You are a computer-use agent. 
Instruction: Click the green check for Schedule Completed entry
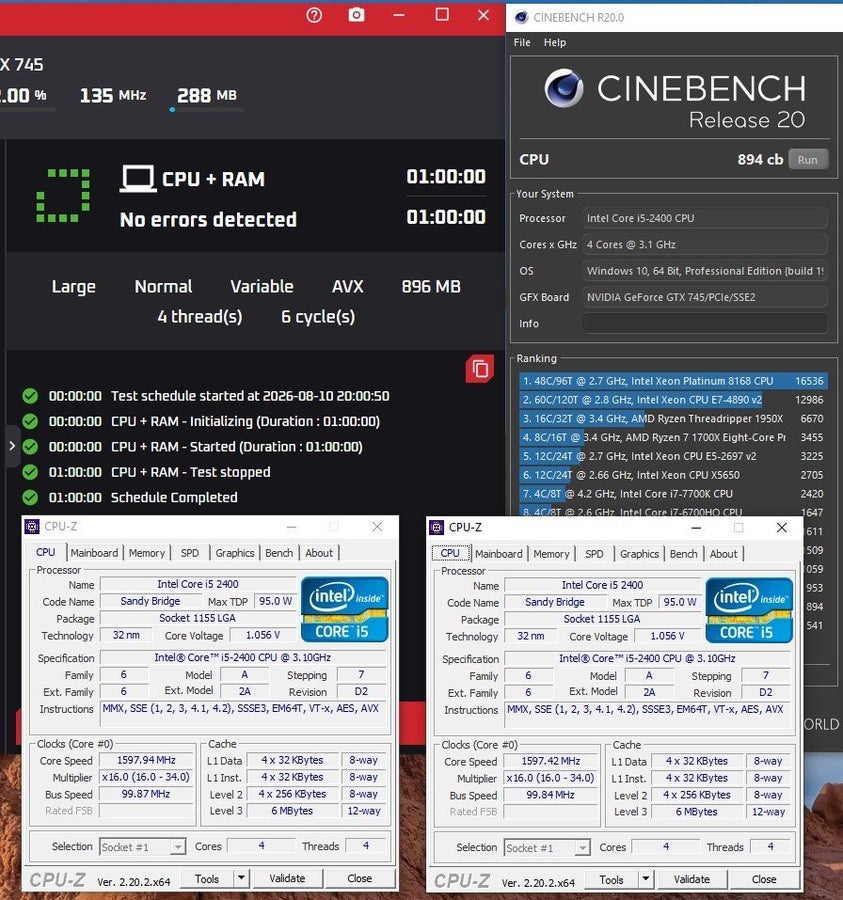coord(30,497)
